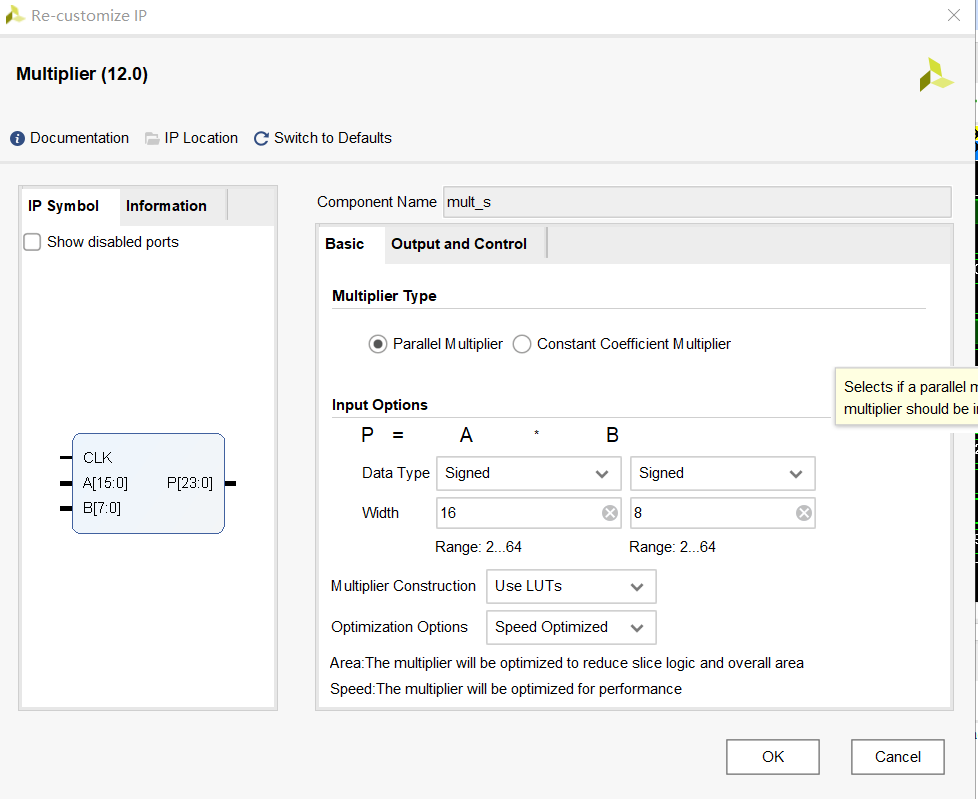Click the Vivado icon in title bar
This screenshot has width=978, height=799.
[15, 16]
